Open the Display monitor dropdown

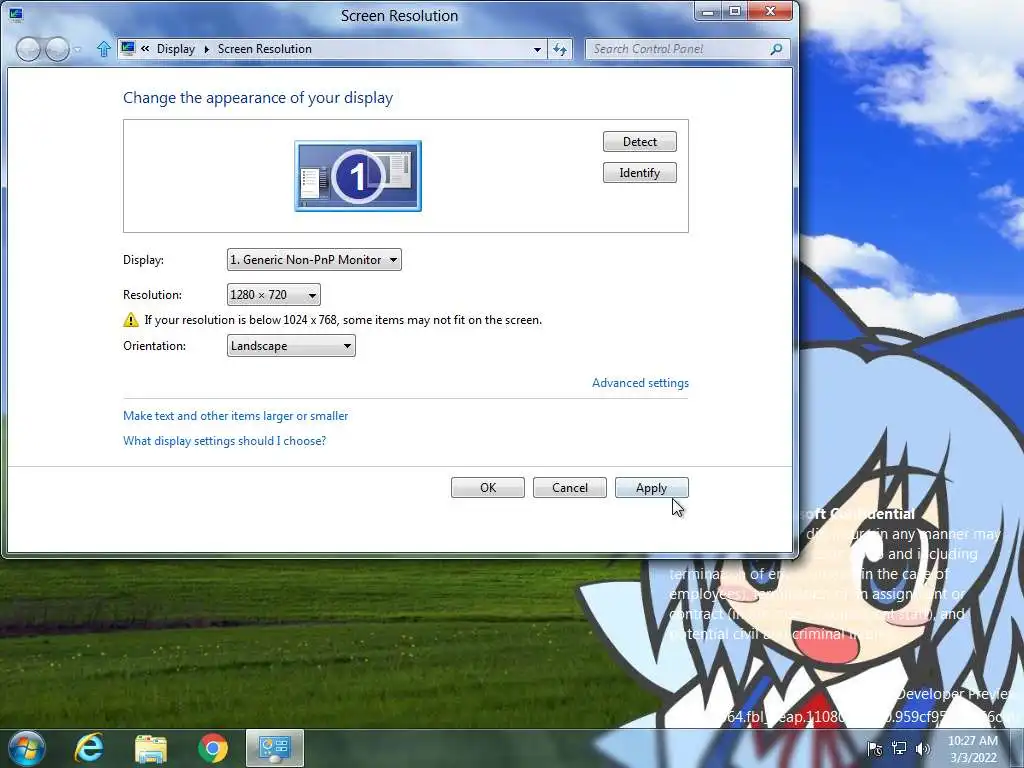[x=314, y=260]
